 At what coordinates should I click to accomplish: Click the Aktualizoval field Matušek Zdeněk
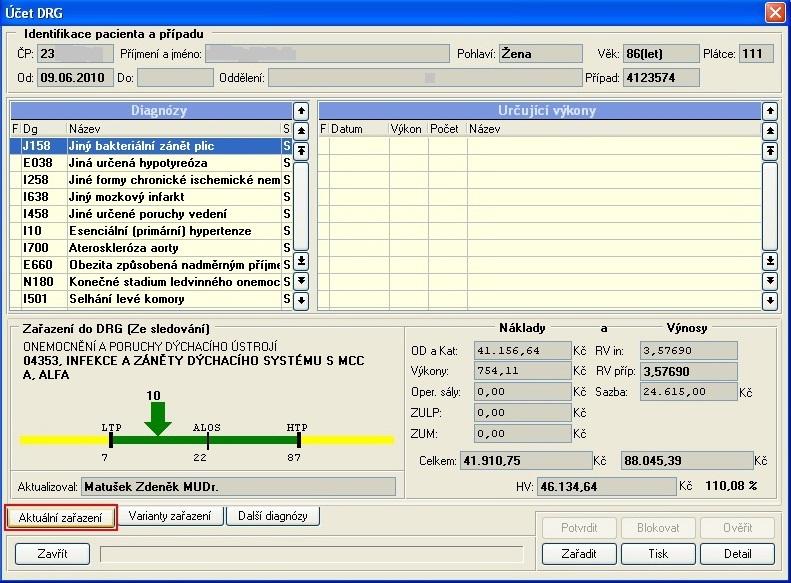click(x=238, y=487)
